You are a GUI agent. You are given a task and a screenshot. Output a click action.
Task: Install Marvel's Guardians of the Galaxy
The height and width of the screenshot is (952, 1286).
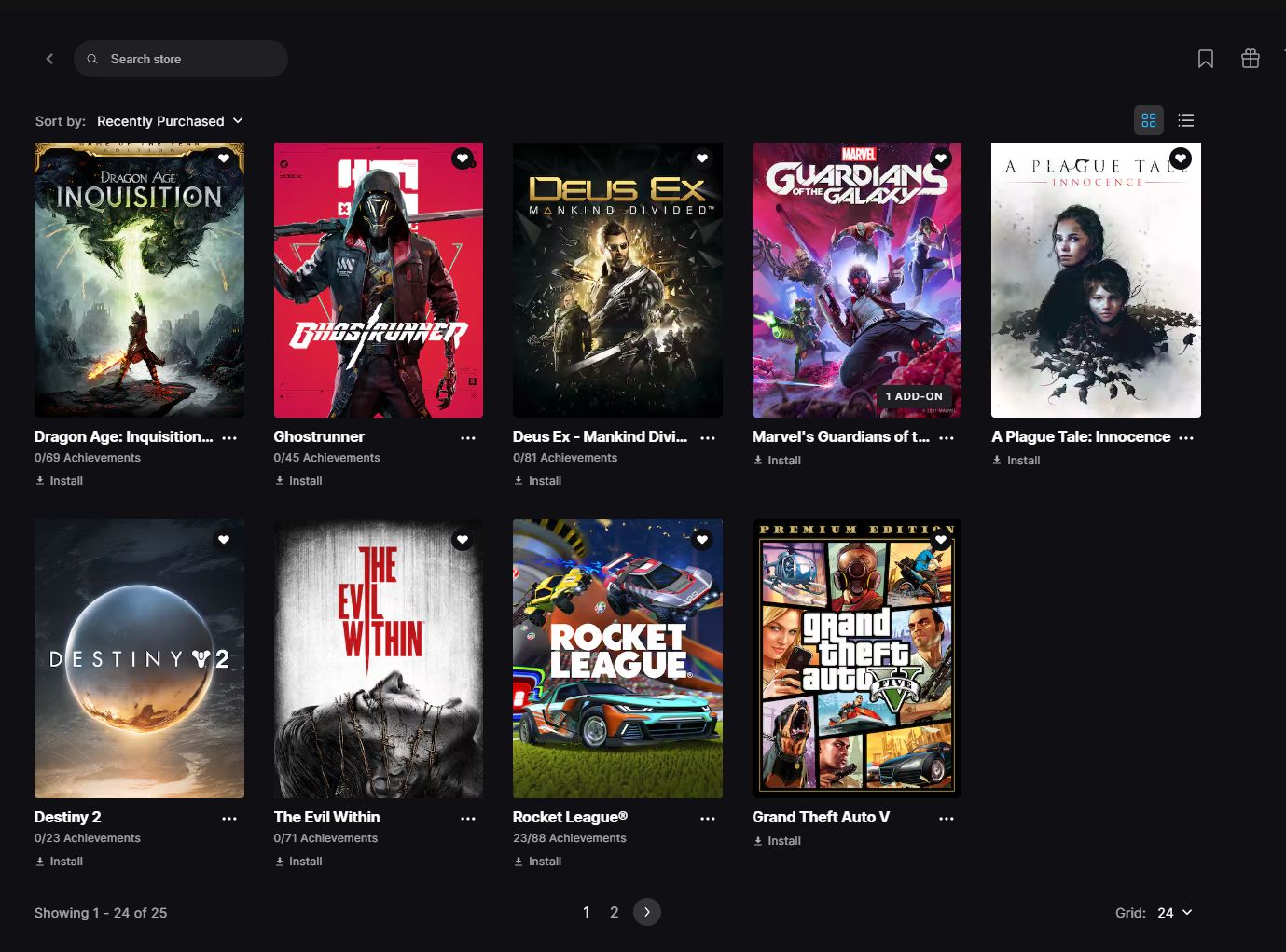pyautogui.click(x=777, y=461)
